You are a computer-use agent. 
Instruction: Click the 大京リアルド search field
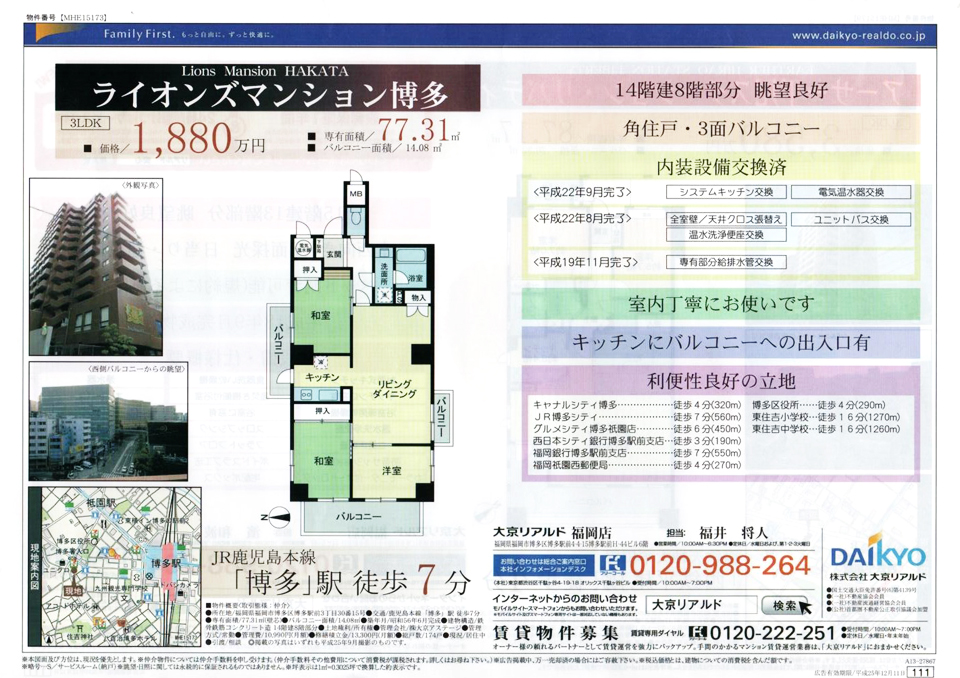click(x=701, y=605)
